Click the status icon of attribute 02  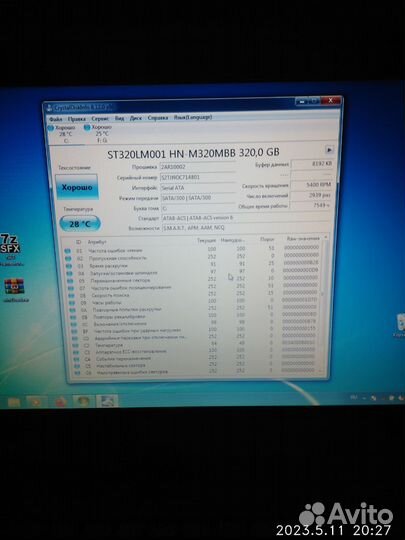pyautogui.click(x=68, y=259)
